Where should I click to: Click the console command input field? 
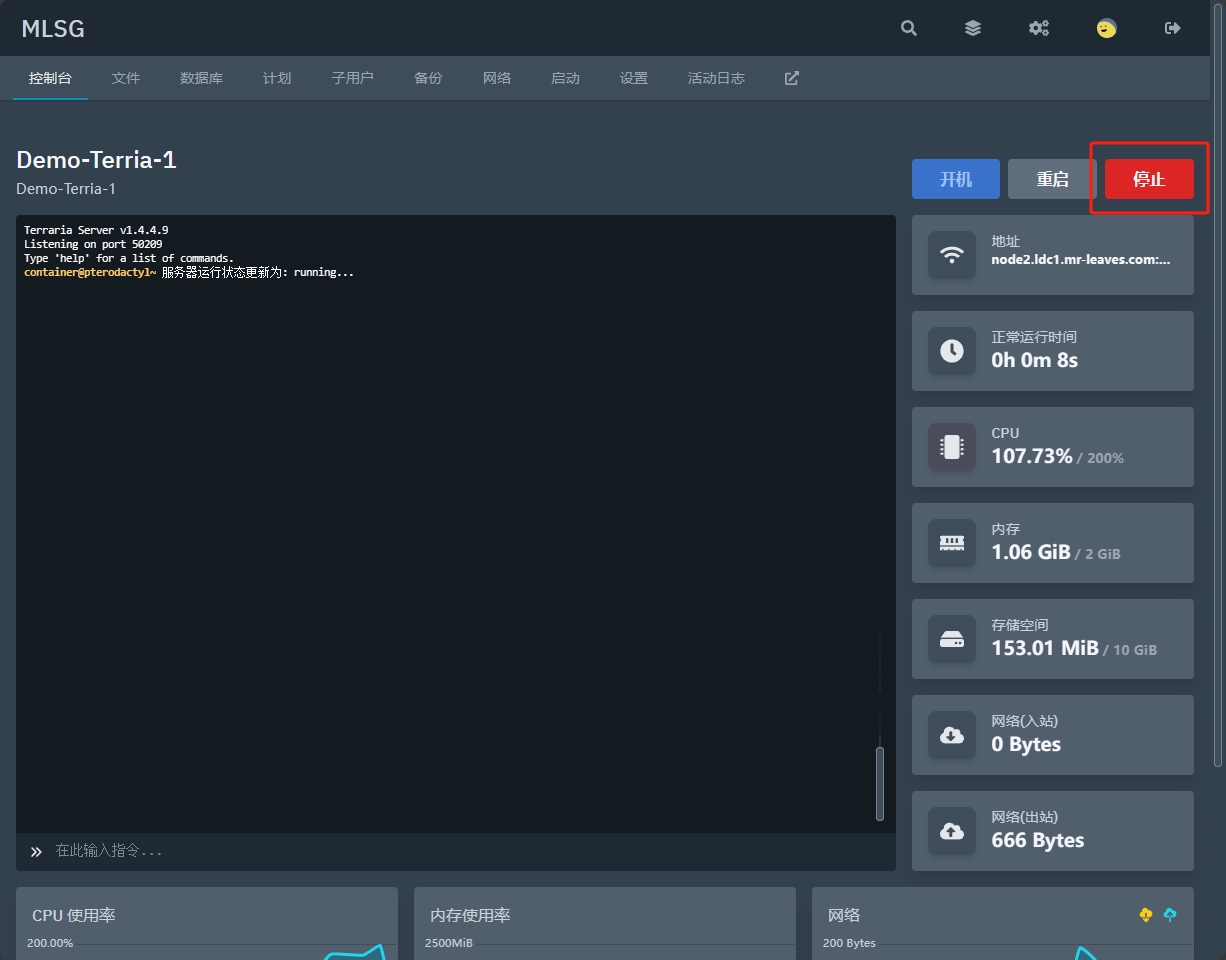click(x=460, y=851)
